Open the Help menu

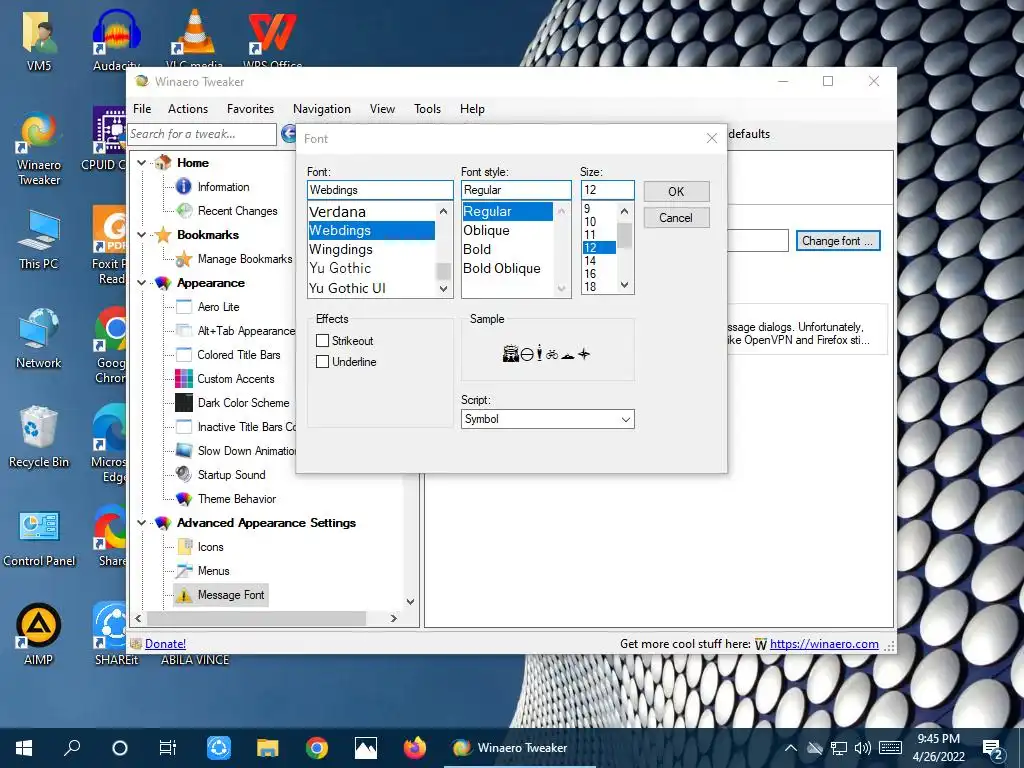coord(472,109)
